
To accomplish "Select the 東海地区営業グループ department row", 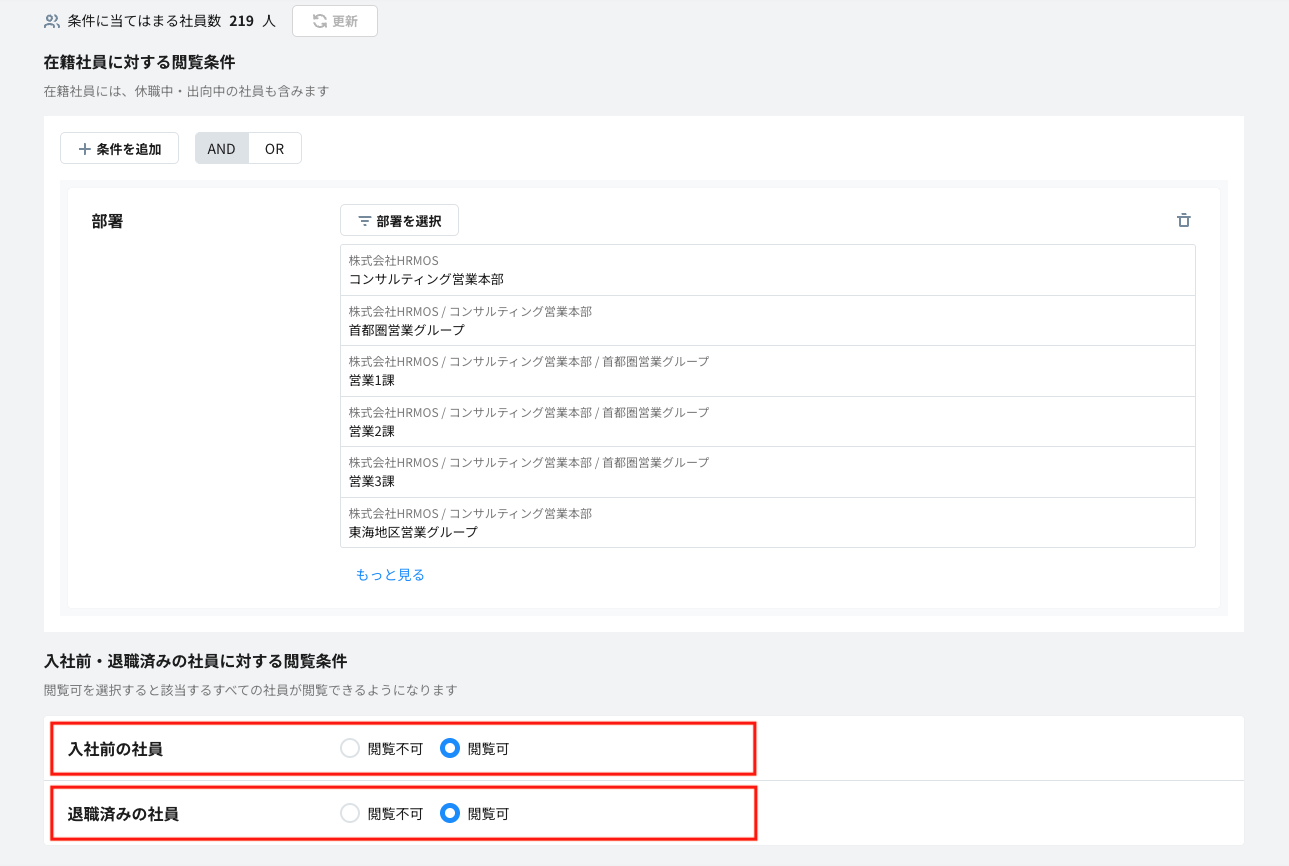I will 767,523.
